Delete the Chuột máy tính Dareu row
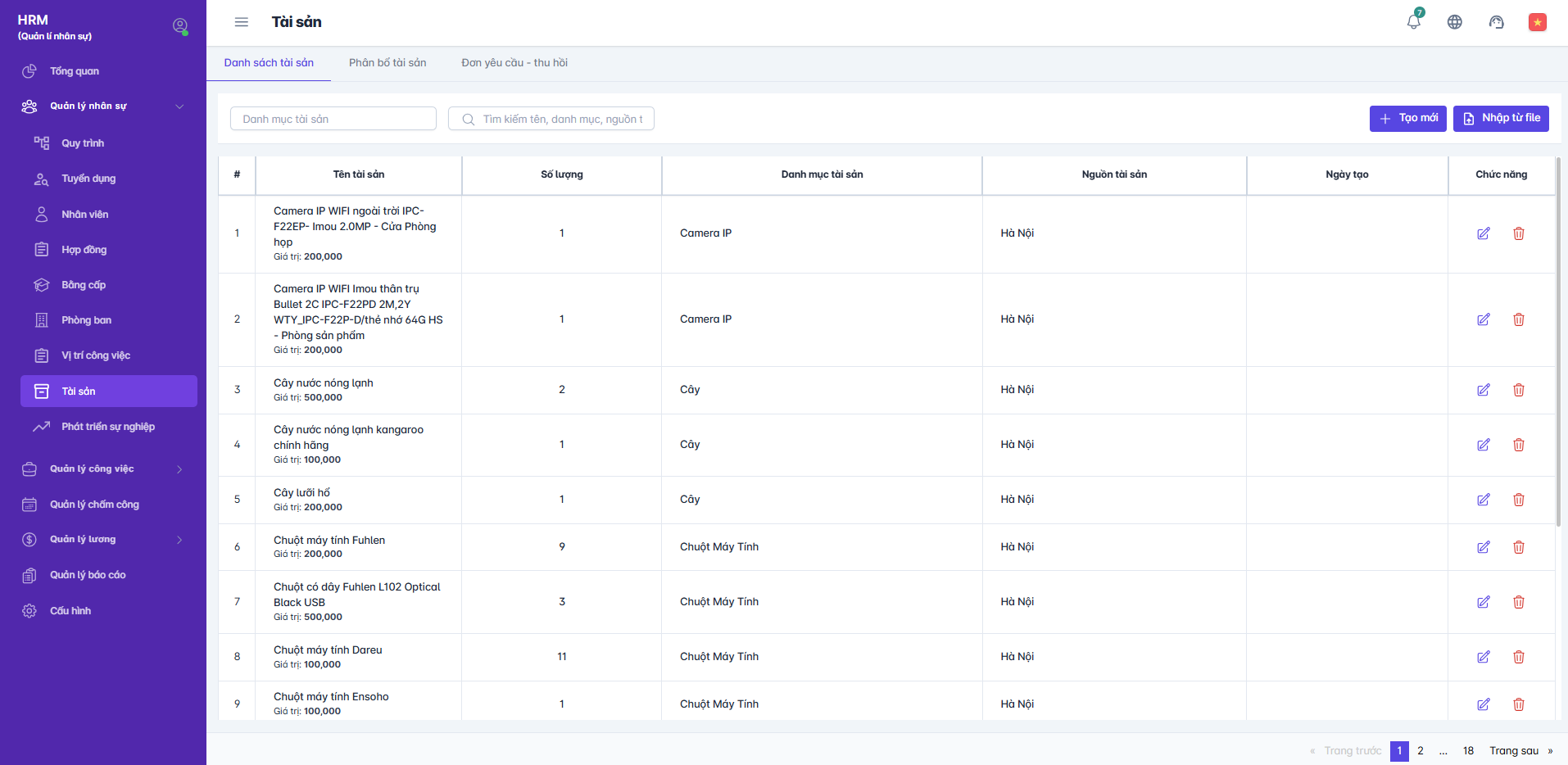Image resolution: width=1568 pixels, height=765 pixels. point(1519,657)
